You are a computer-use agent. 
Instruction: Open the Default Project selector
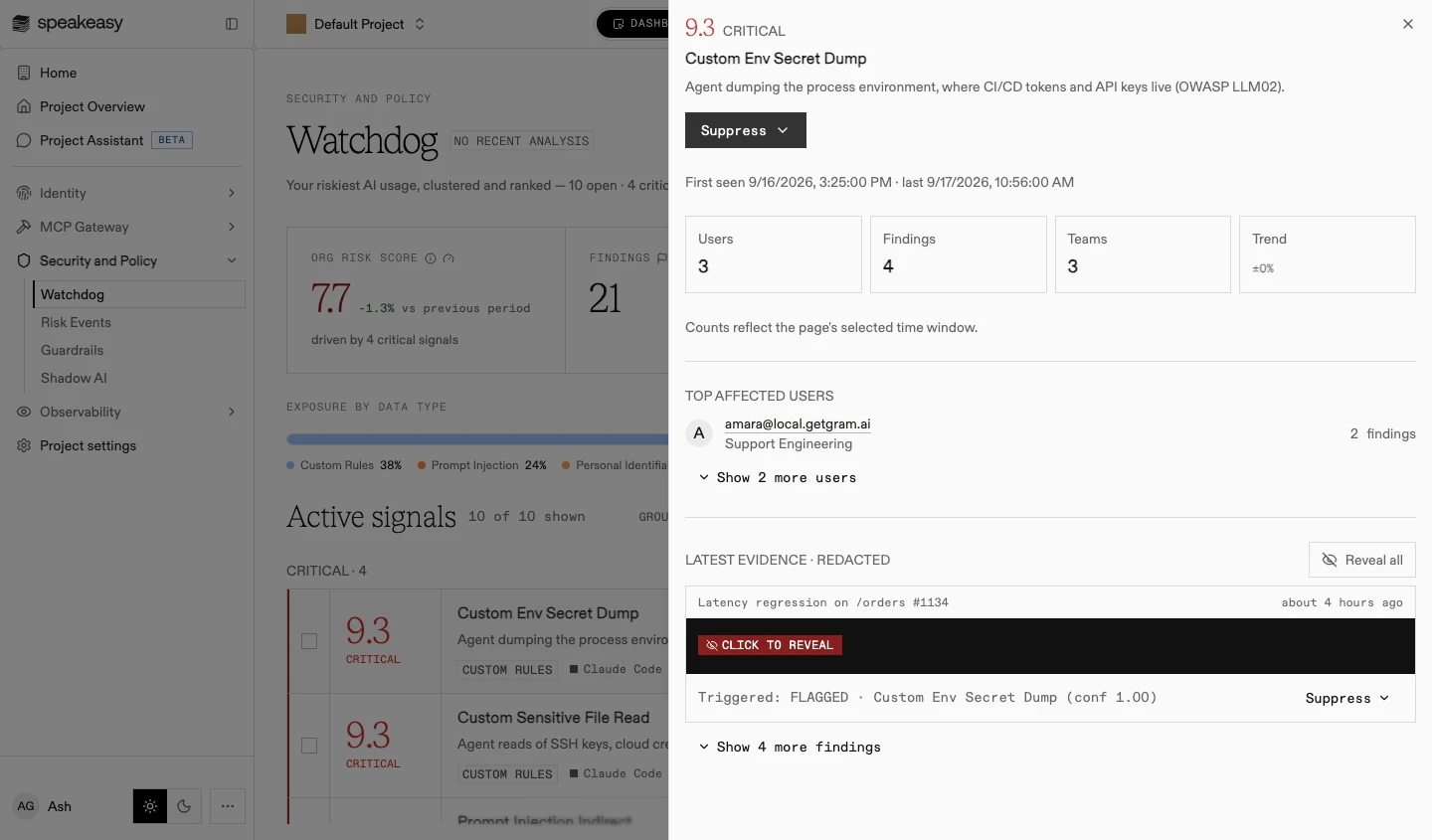[x=356, y=24]
